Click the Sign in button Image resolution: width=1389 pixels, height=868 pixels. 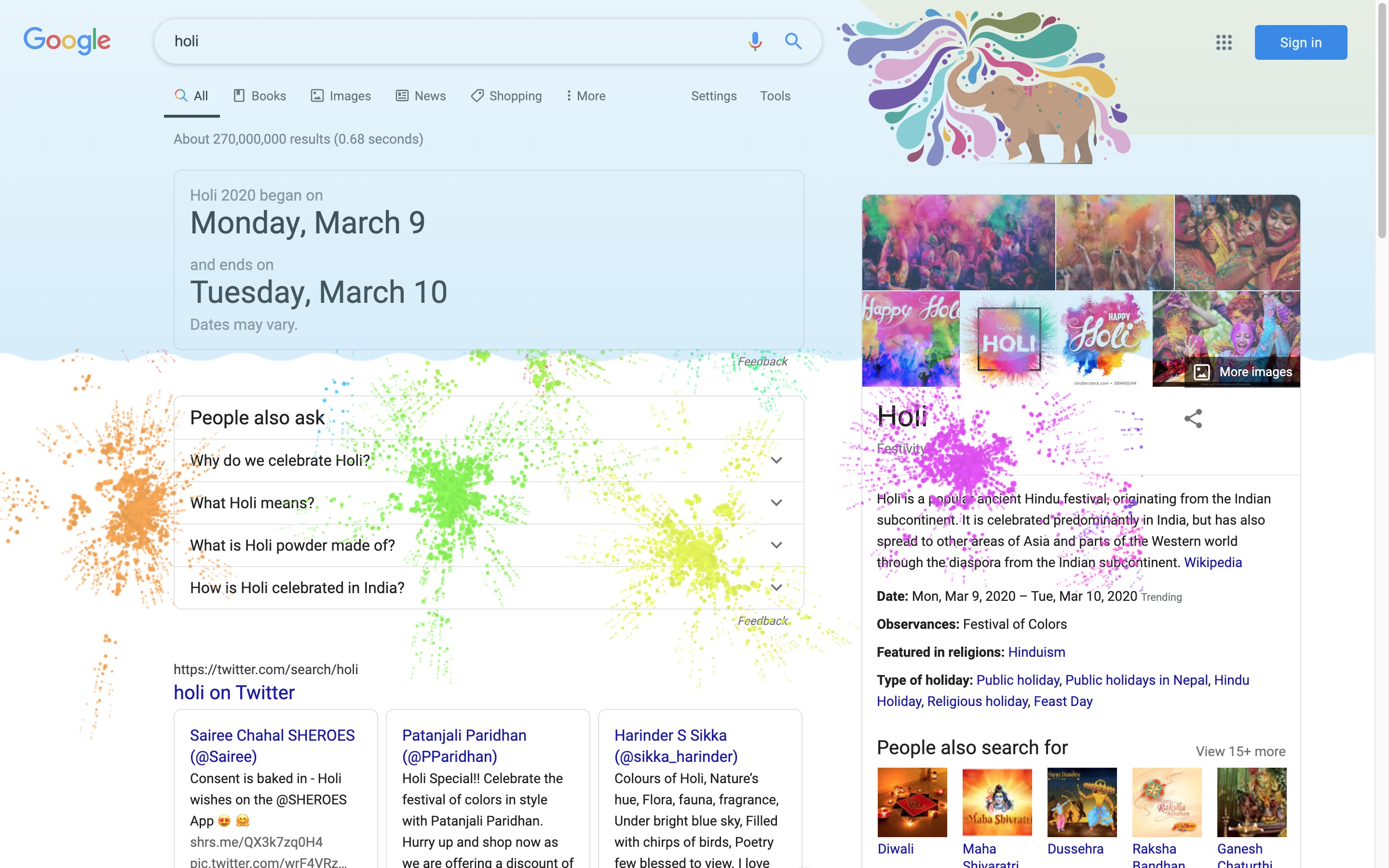(x=1301, y=42)
